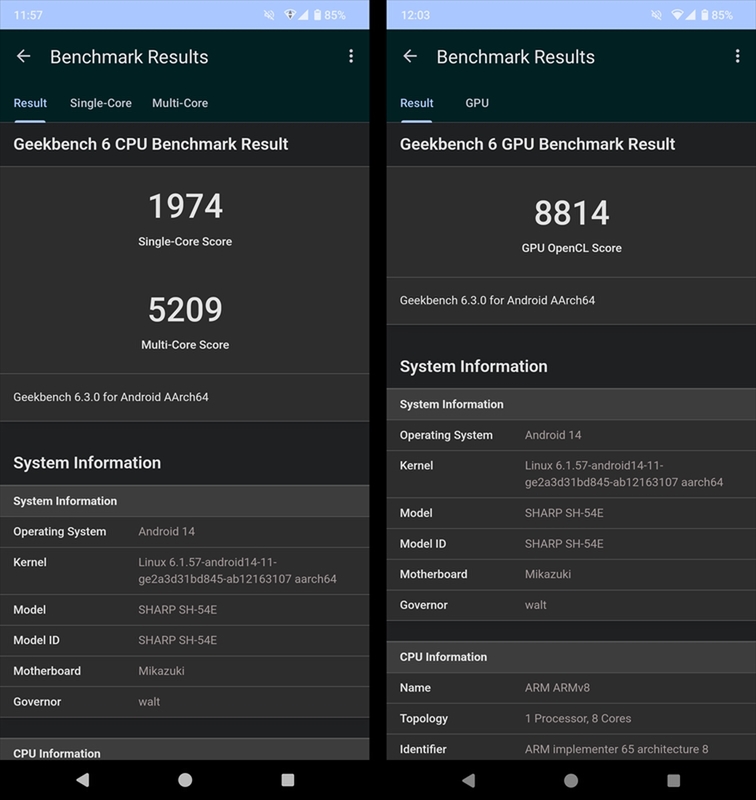
Task: Tap battery icon in right status bar
Action: (x=704, y=15)
